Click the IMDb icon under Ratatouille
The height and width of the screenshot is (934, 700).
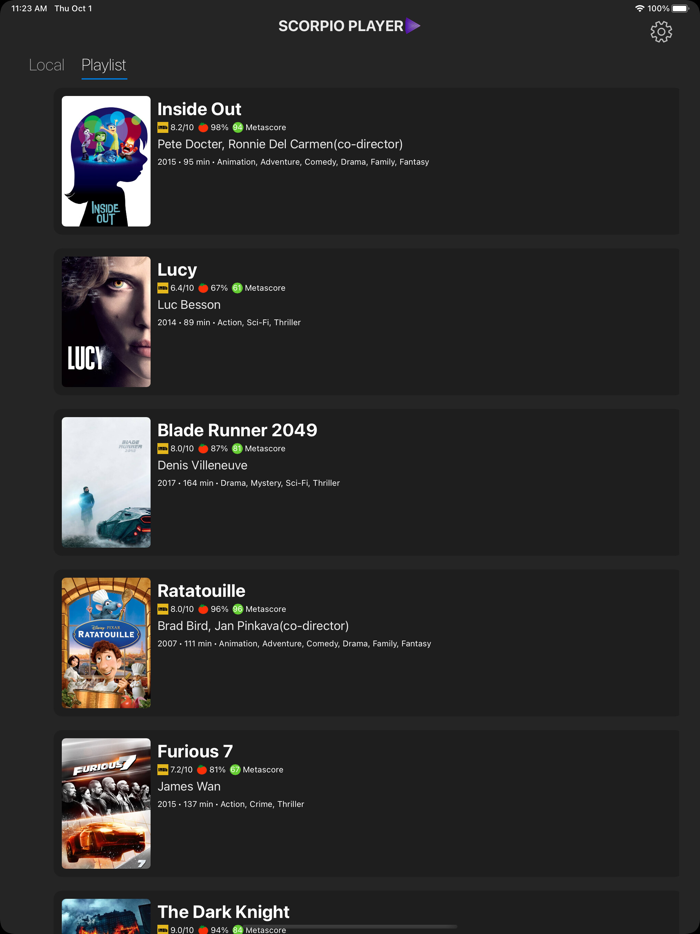[163, 609]
